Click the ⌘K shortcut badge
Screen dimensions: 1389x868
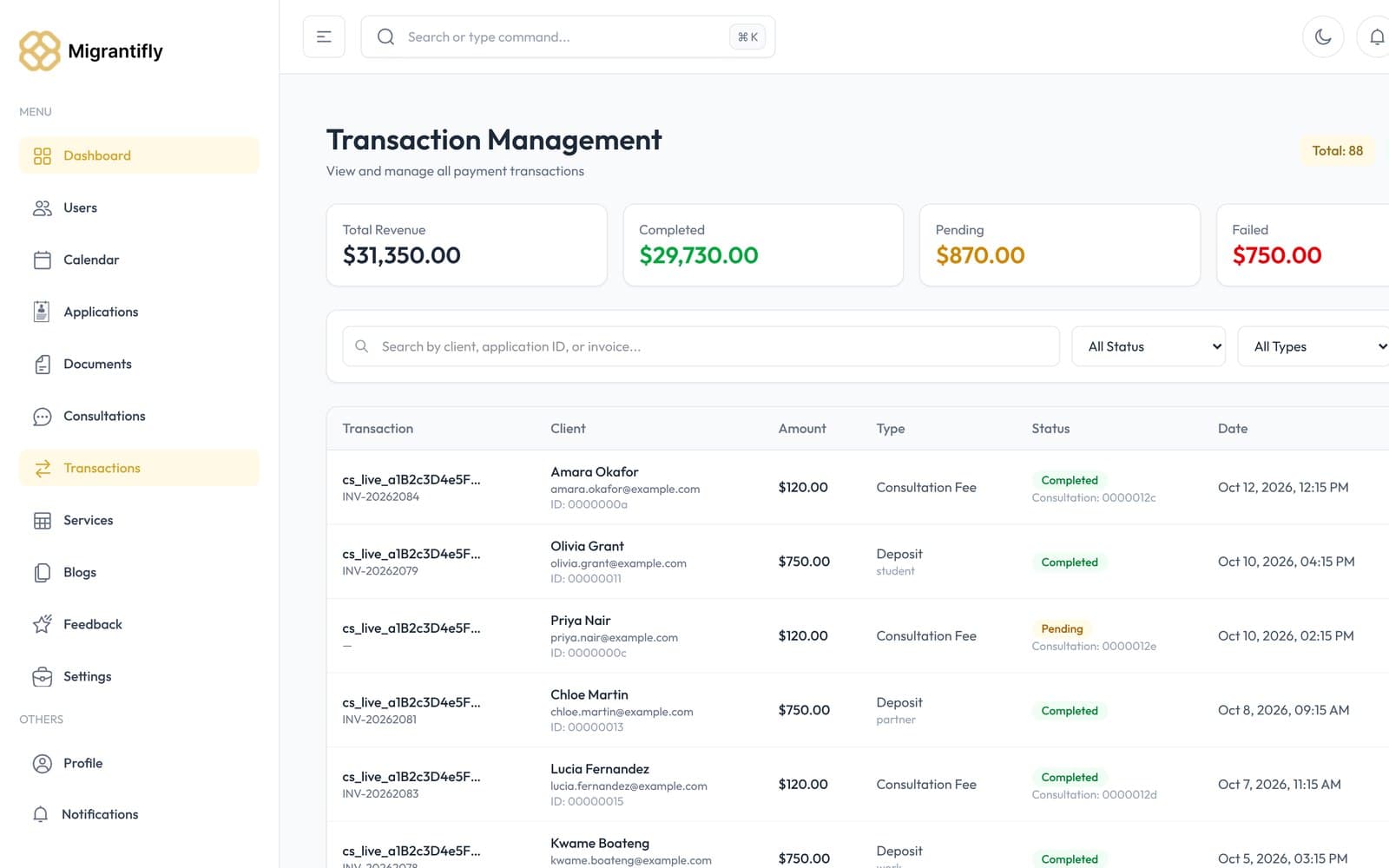747,36
